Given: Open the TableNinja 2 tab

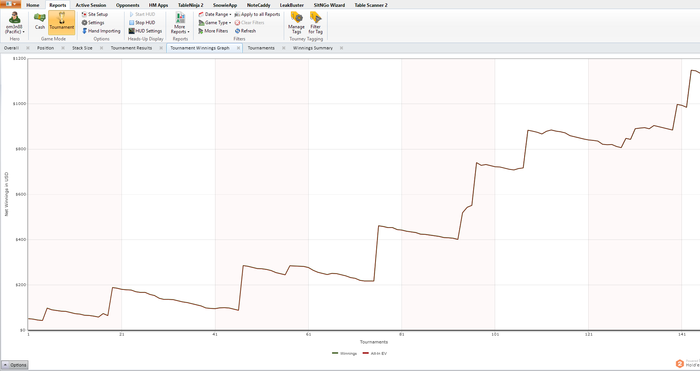Looking at the screenshot, I should (x=192, y=5).
